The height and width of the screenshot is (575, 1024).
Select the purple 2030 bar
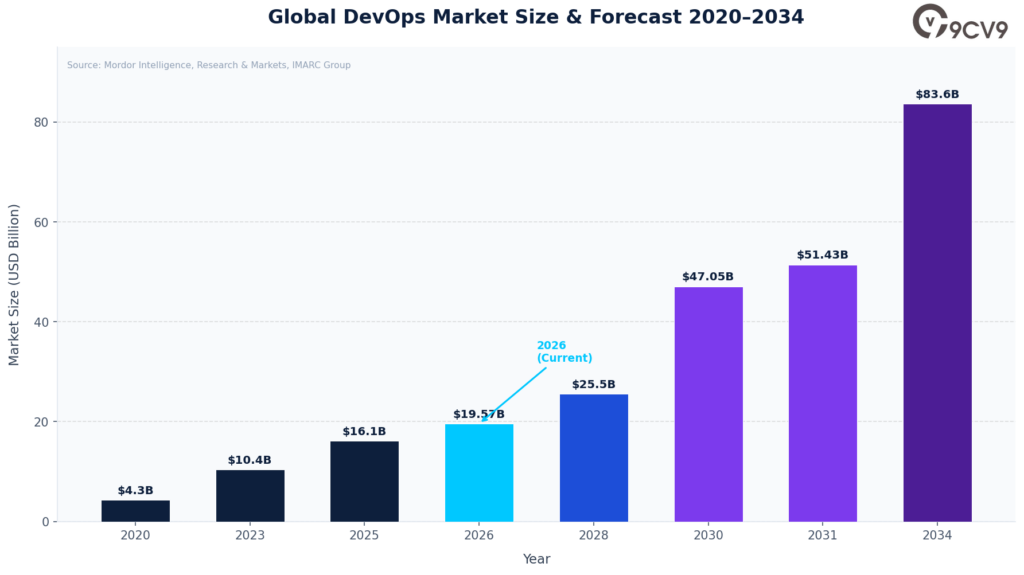coord(709,404)
